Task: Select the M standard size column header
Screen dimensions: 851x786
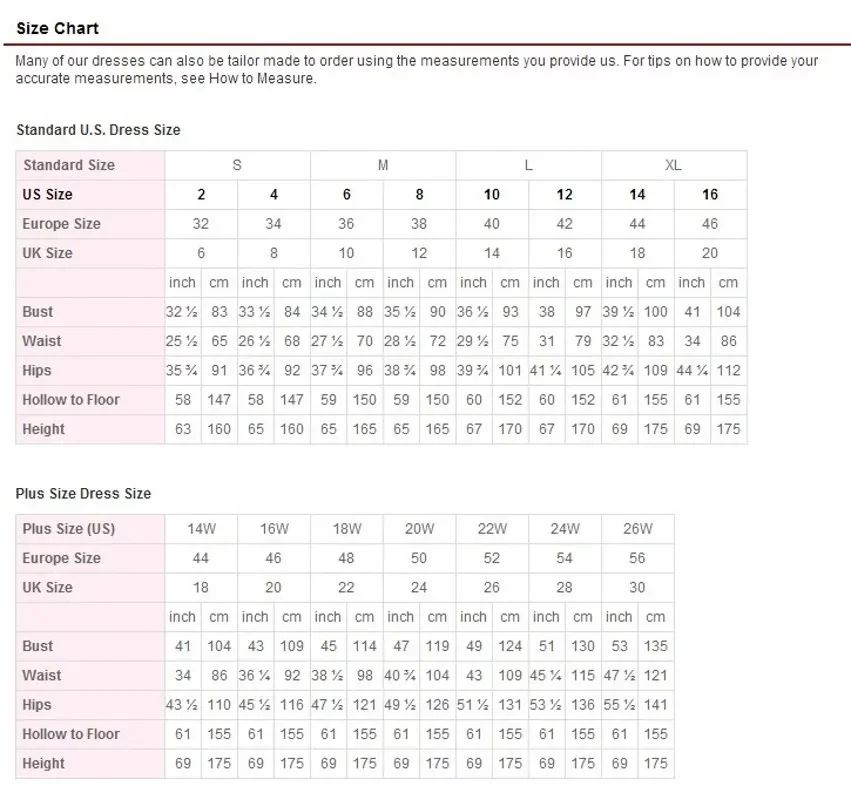Action: click(382, 165)
